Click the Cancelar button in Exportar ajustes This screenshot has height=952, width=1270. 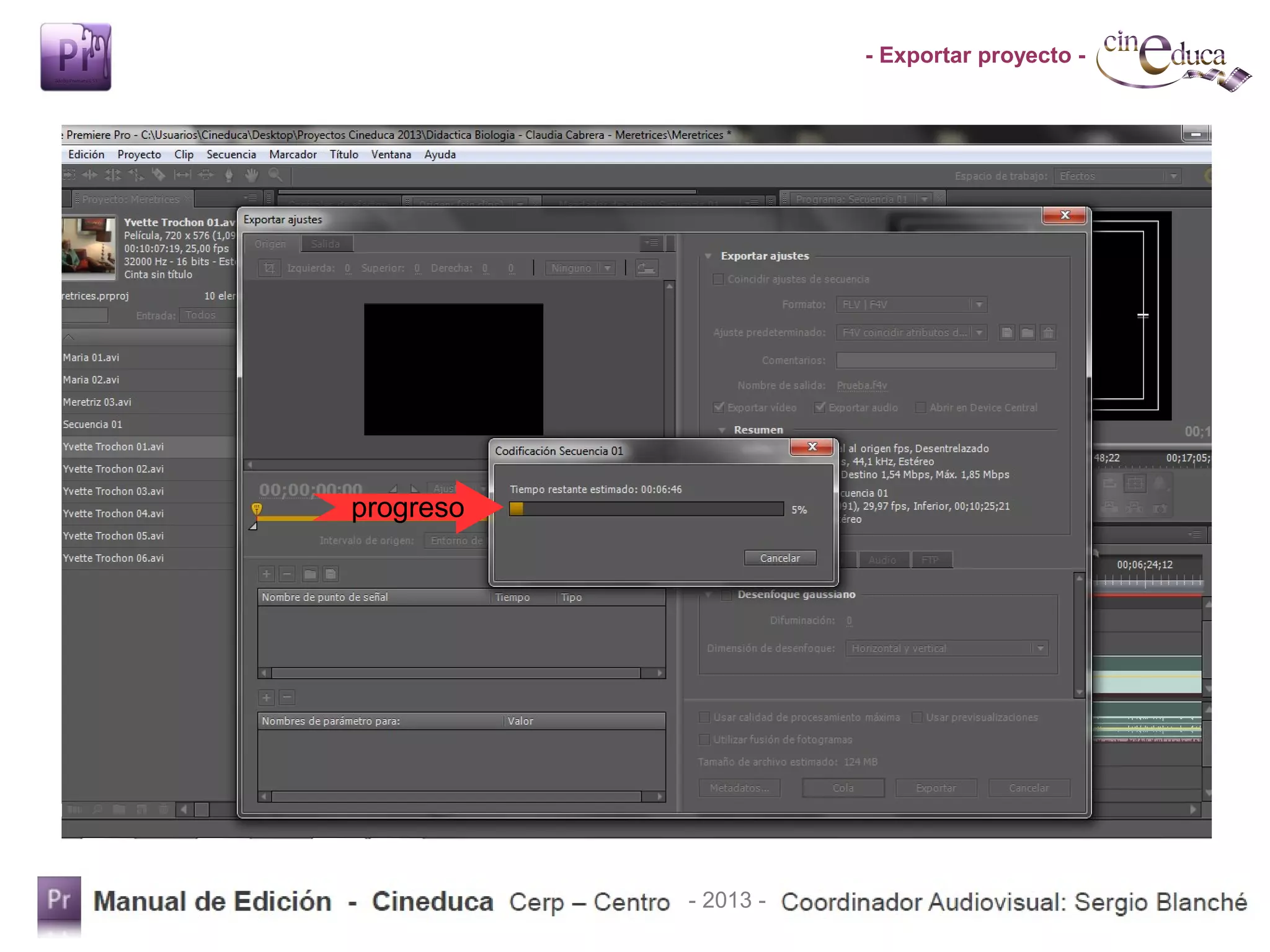point(1029,788)
